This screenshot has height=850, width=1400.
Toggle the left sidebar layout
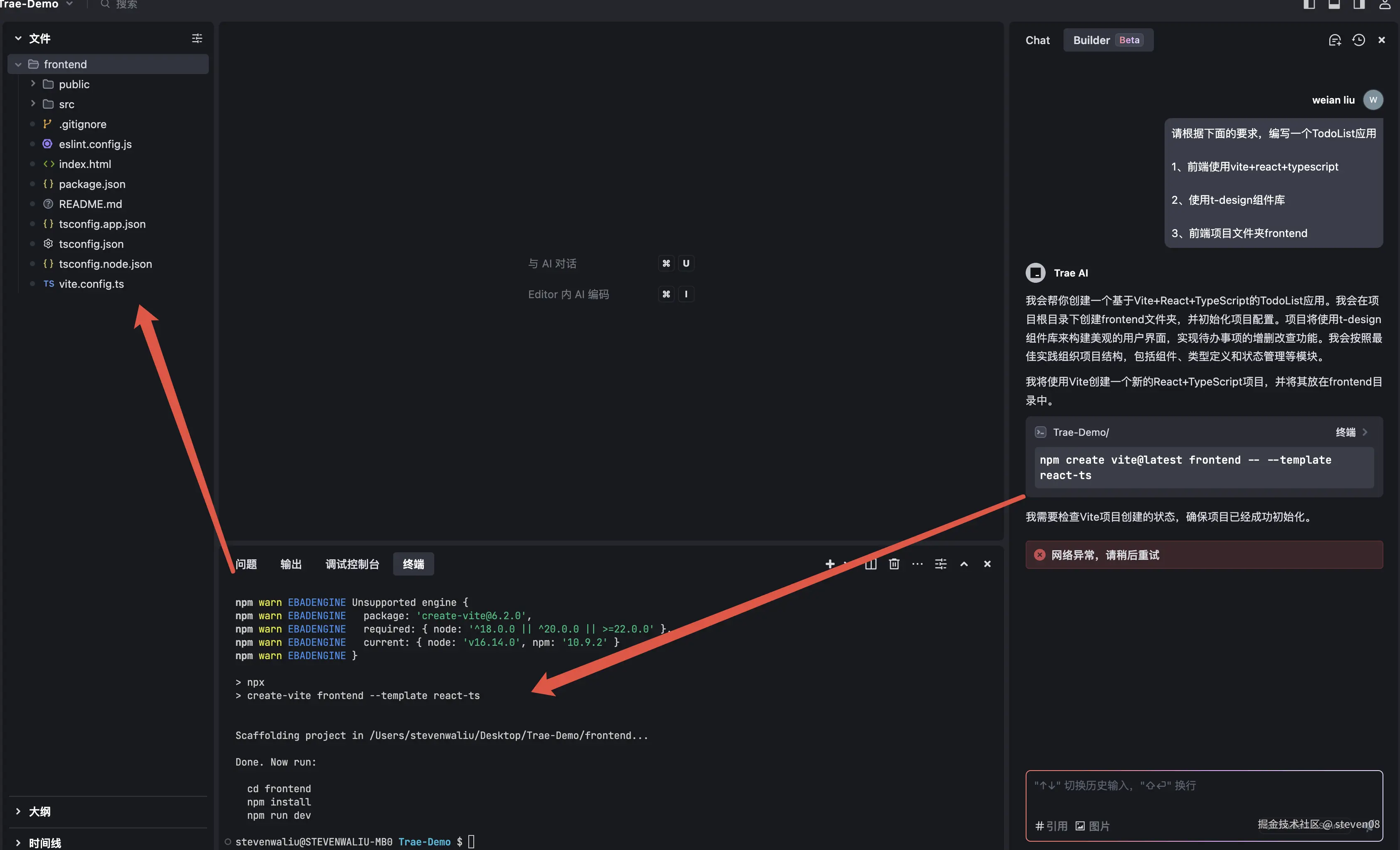coord(1309,5)
